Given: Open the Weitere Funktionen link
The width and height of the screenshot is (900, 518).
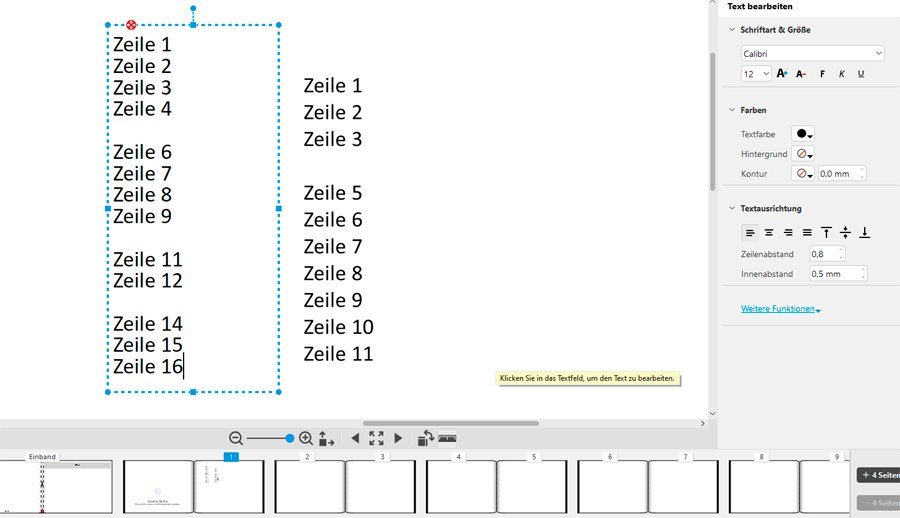Looking at the screenshot, I should 780,309.
